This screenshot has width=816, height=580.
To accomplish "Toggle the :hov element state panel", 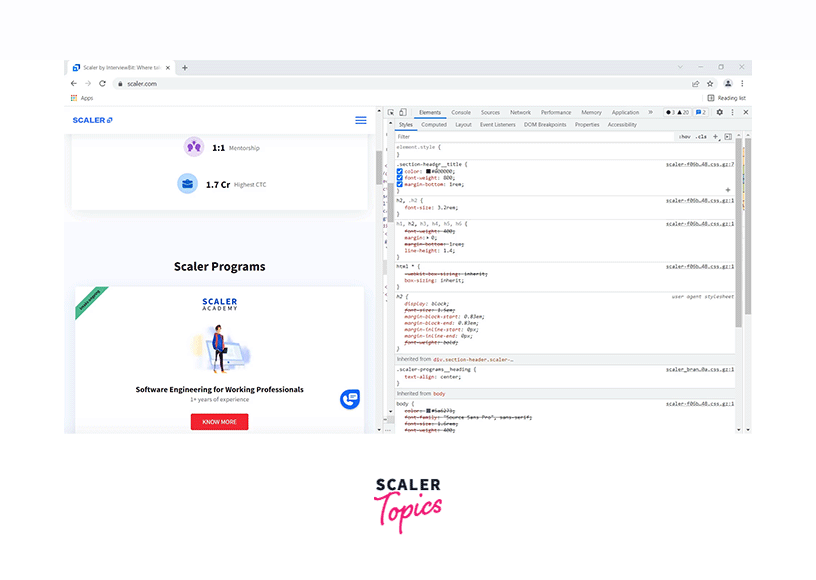I will [685, 136].
